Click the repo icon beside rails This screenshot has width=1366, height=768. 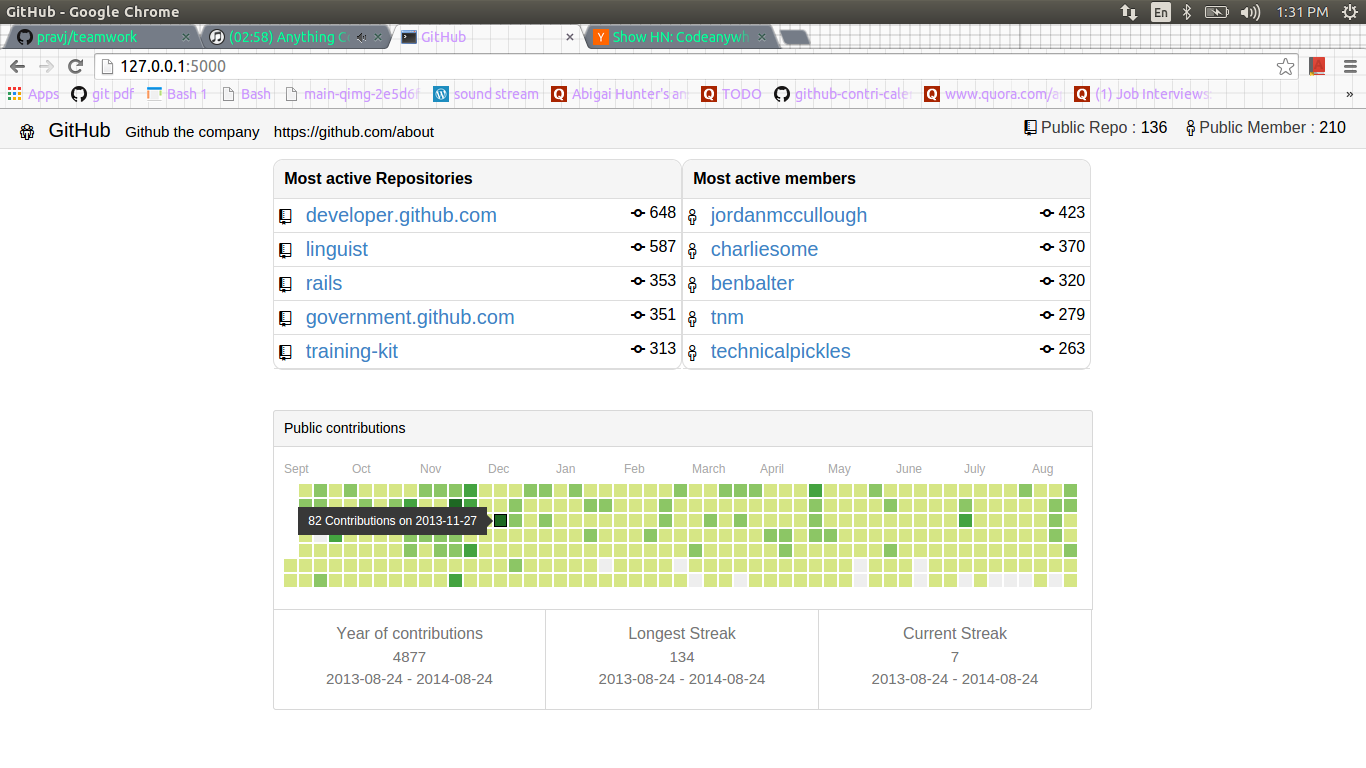point(285,284)
